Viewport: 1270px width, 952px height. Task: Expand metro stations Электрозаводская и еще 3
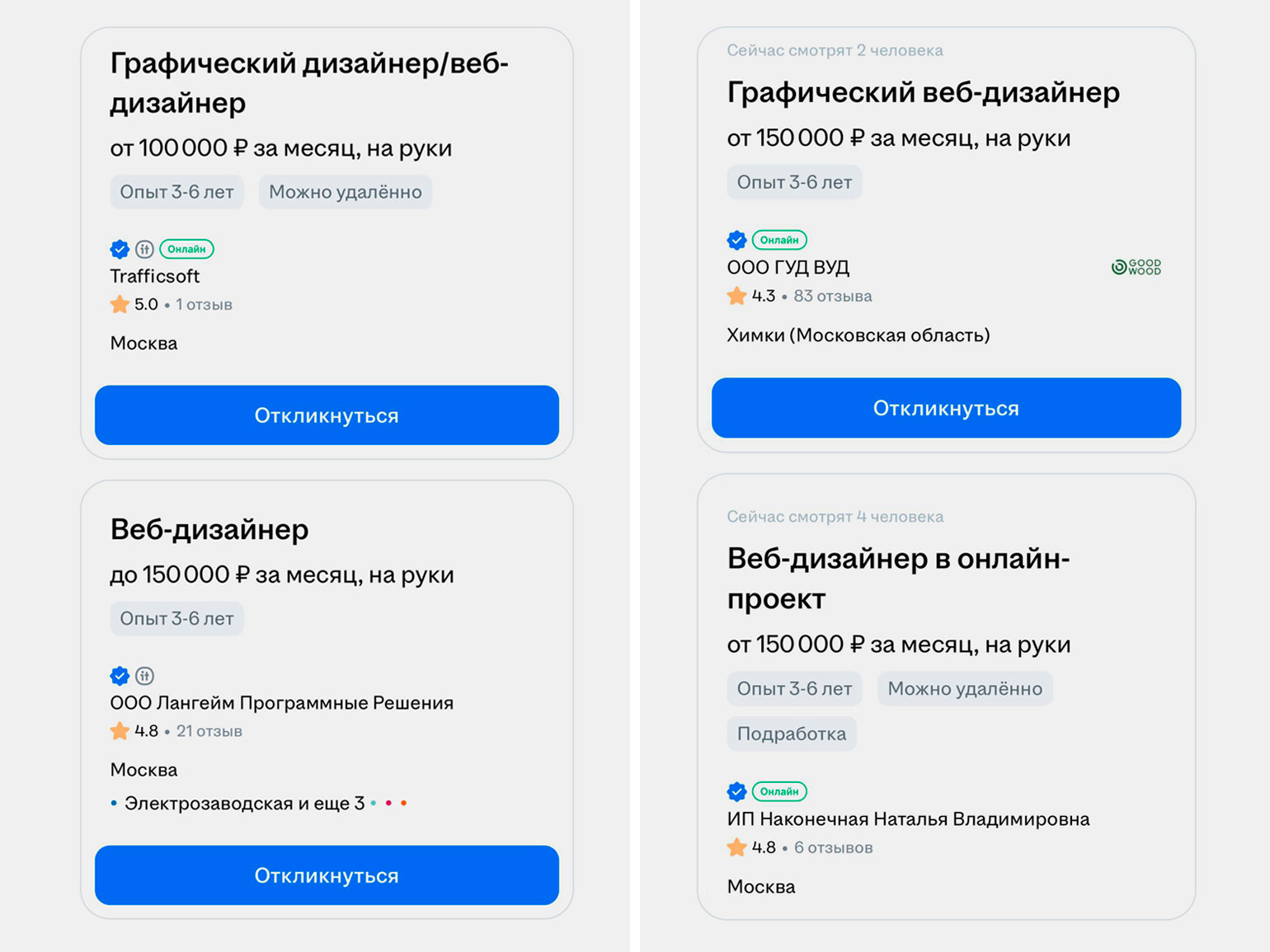[244, 803]
